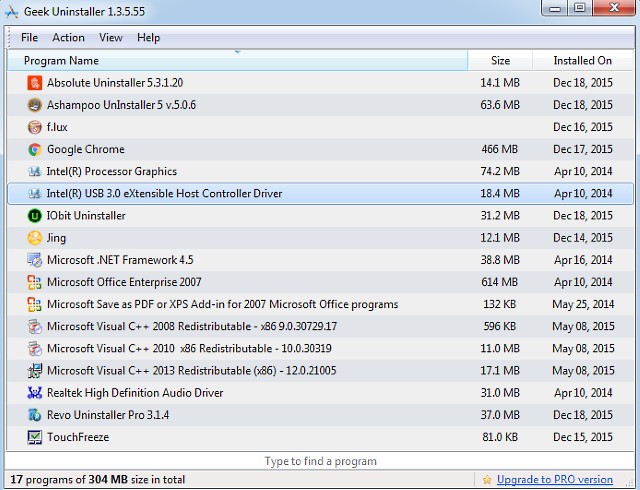Screen dimensions: 640x490
Task: Click the Realtek High Definition Audio icon
Action: pyautogui.click(x=35, y=393)
